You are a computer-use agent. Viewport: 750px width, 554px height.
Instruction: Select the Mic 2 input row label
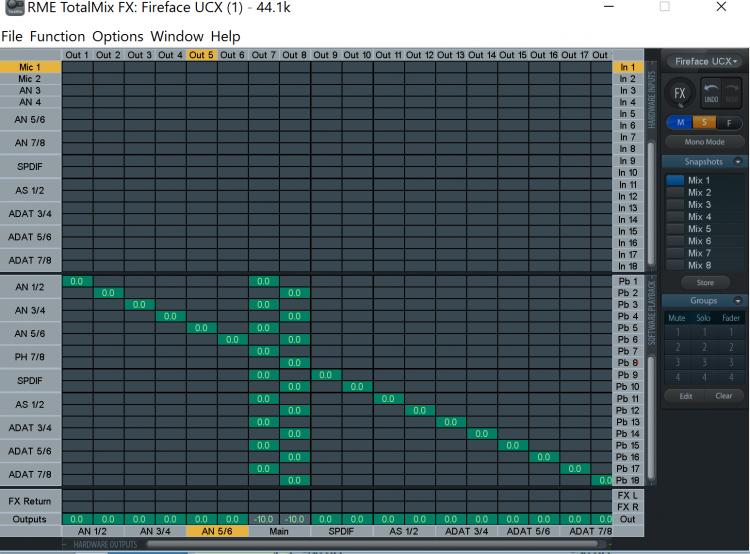[30, 79]
